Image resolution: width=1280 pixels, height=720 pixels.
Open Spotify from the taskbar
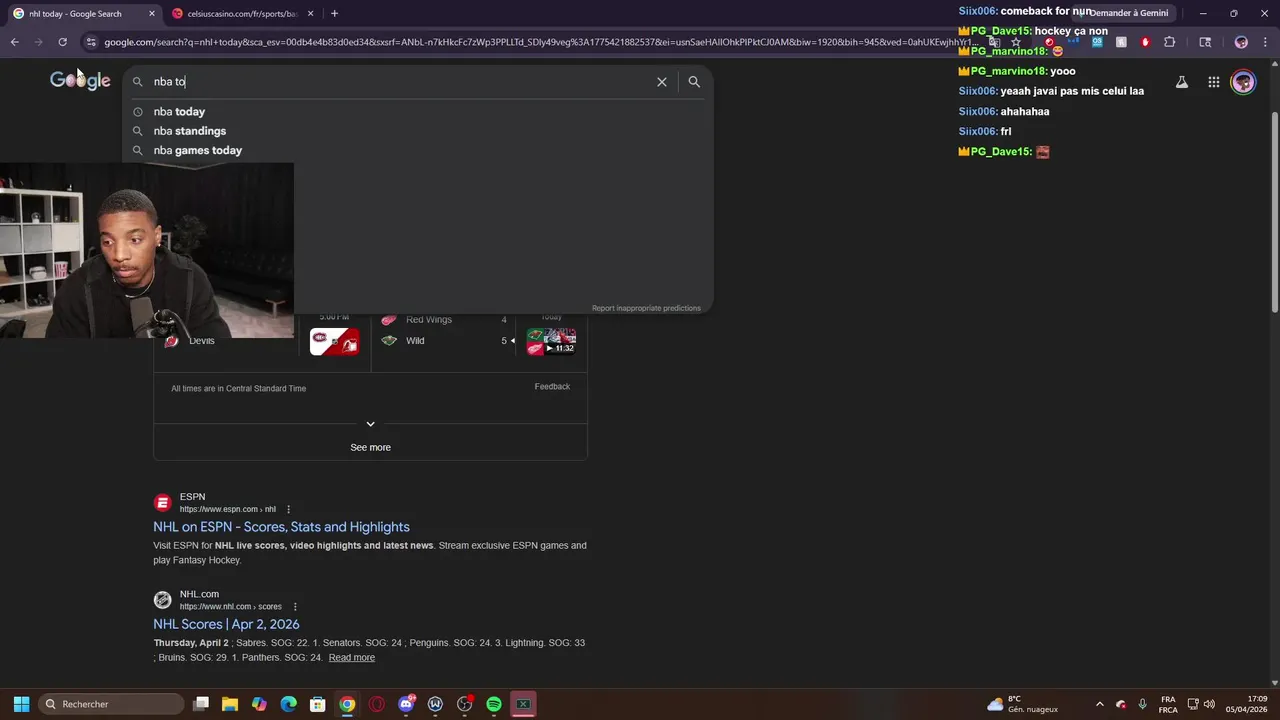pyautogui.click(x=494, y=704)
